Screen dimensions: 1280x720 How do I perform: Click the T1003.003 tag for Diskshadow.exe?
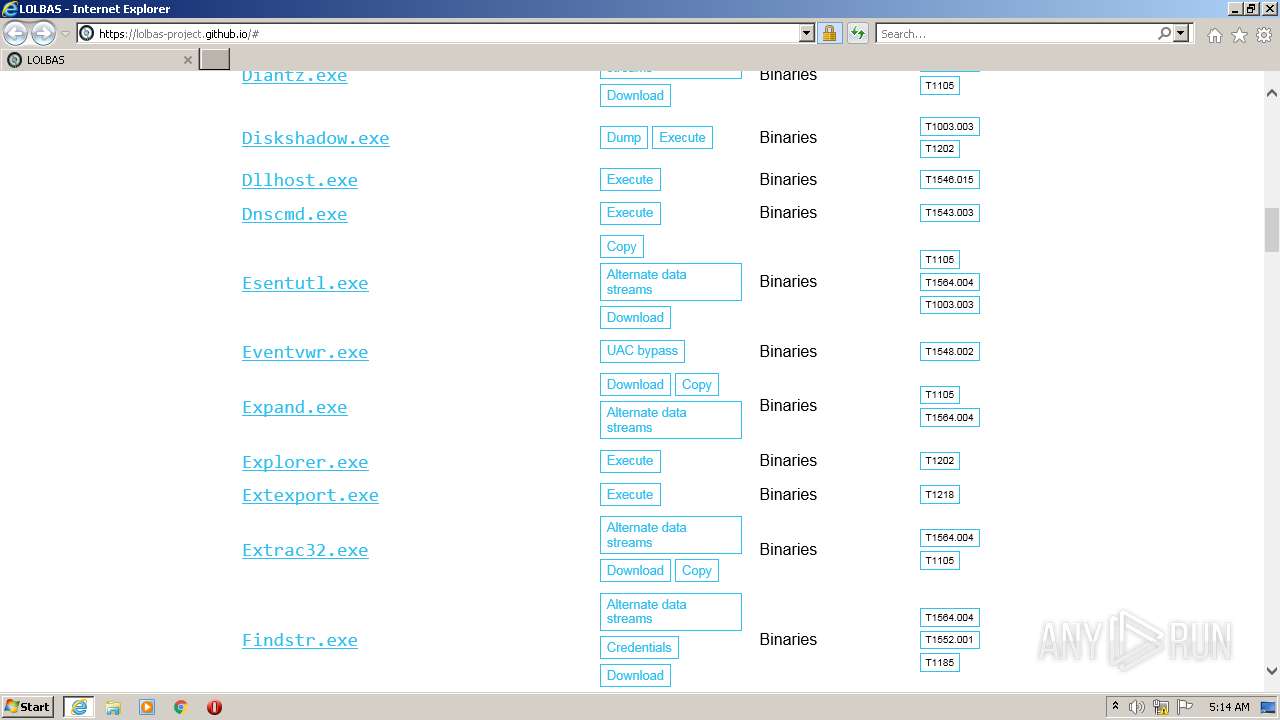(x=949, y=127)
